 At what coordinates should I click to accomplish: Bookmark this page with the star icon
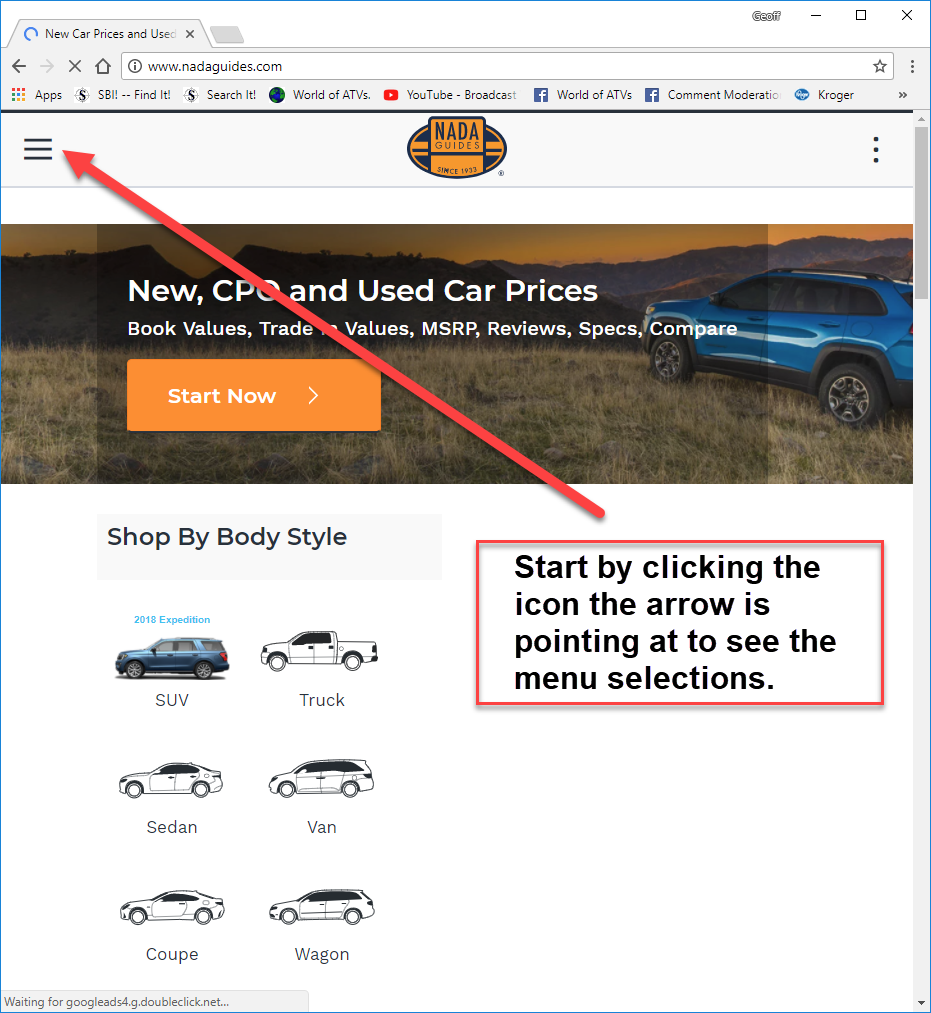tap(879, 67)
